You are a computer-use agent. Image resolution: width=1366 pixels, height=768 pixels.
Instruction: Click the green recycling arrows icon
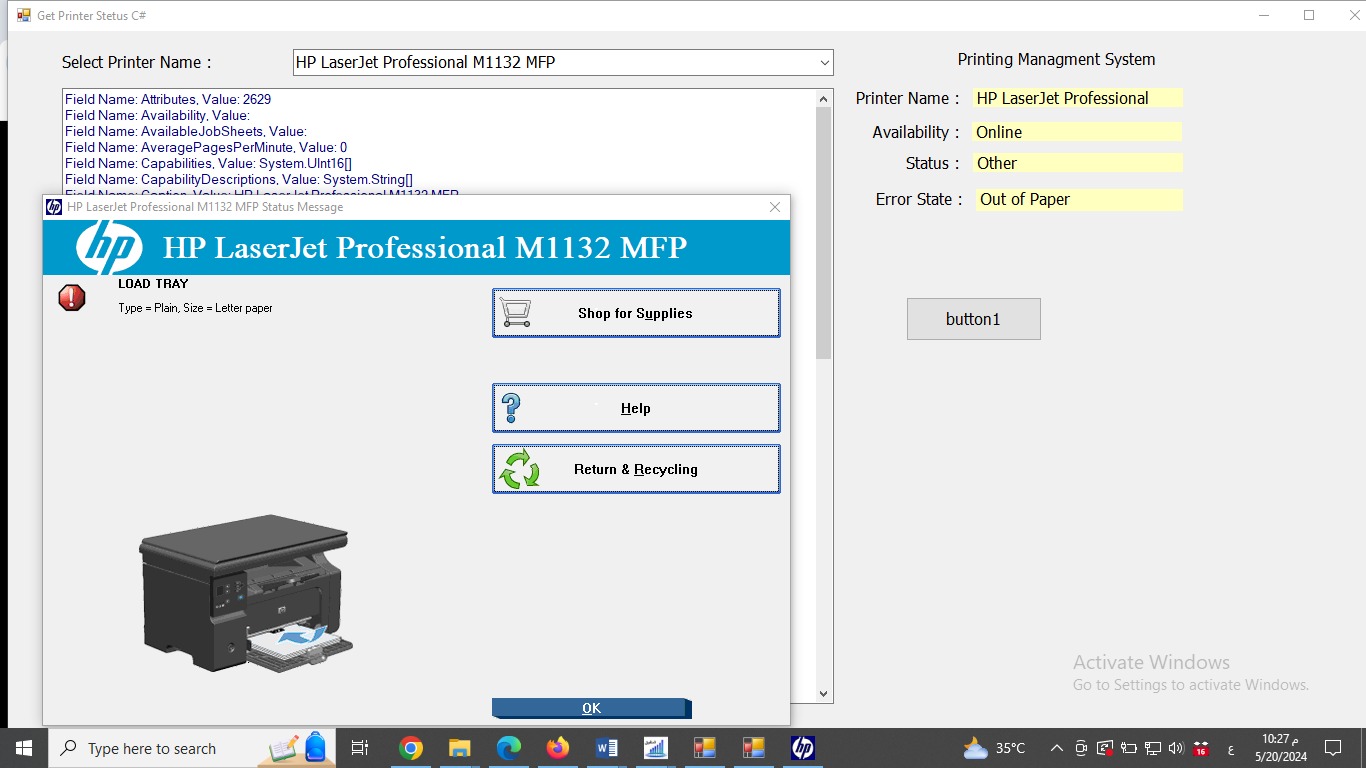(x=519, y=469)
